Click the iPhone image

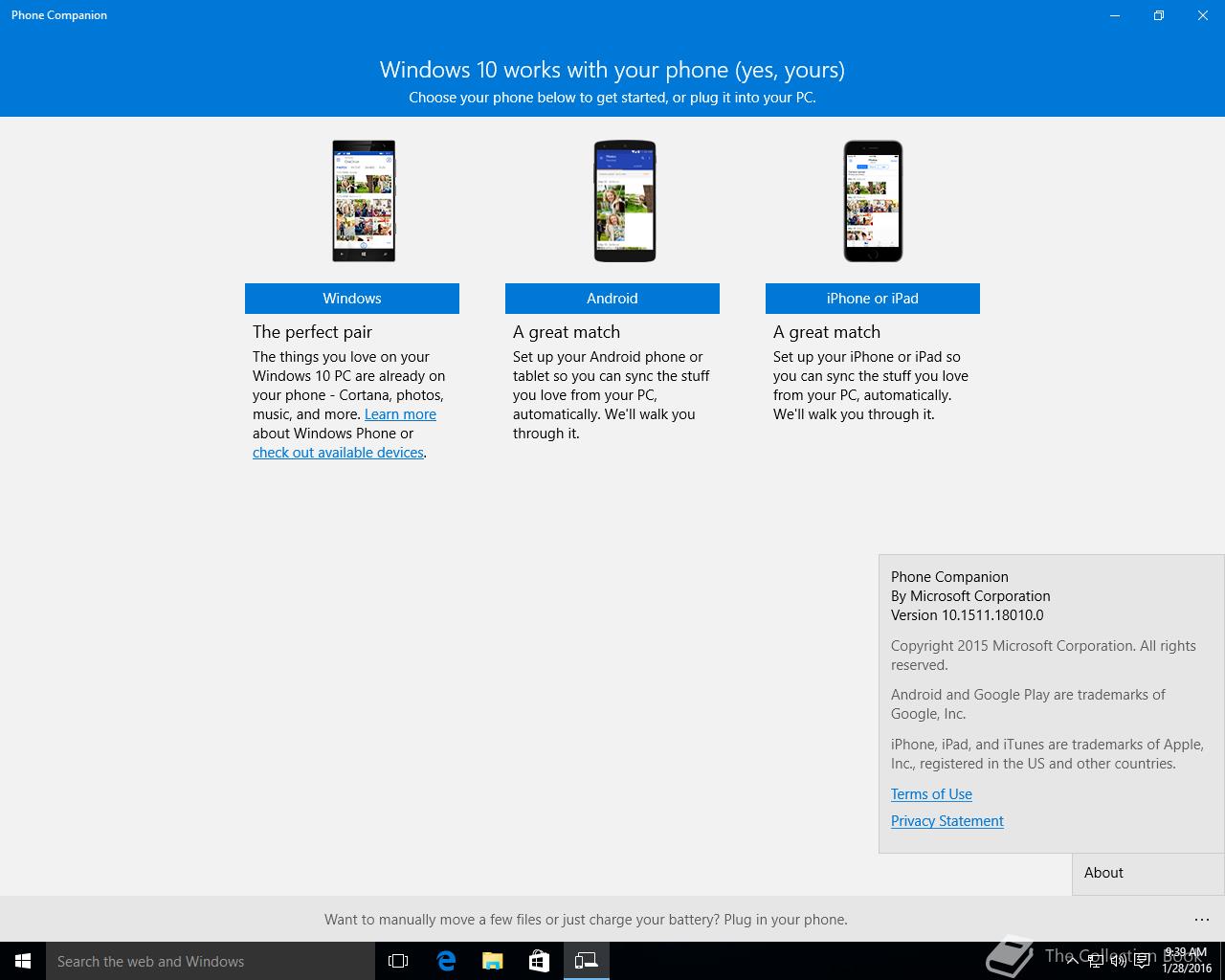pos(873,201)
